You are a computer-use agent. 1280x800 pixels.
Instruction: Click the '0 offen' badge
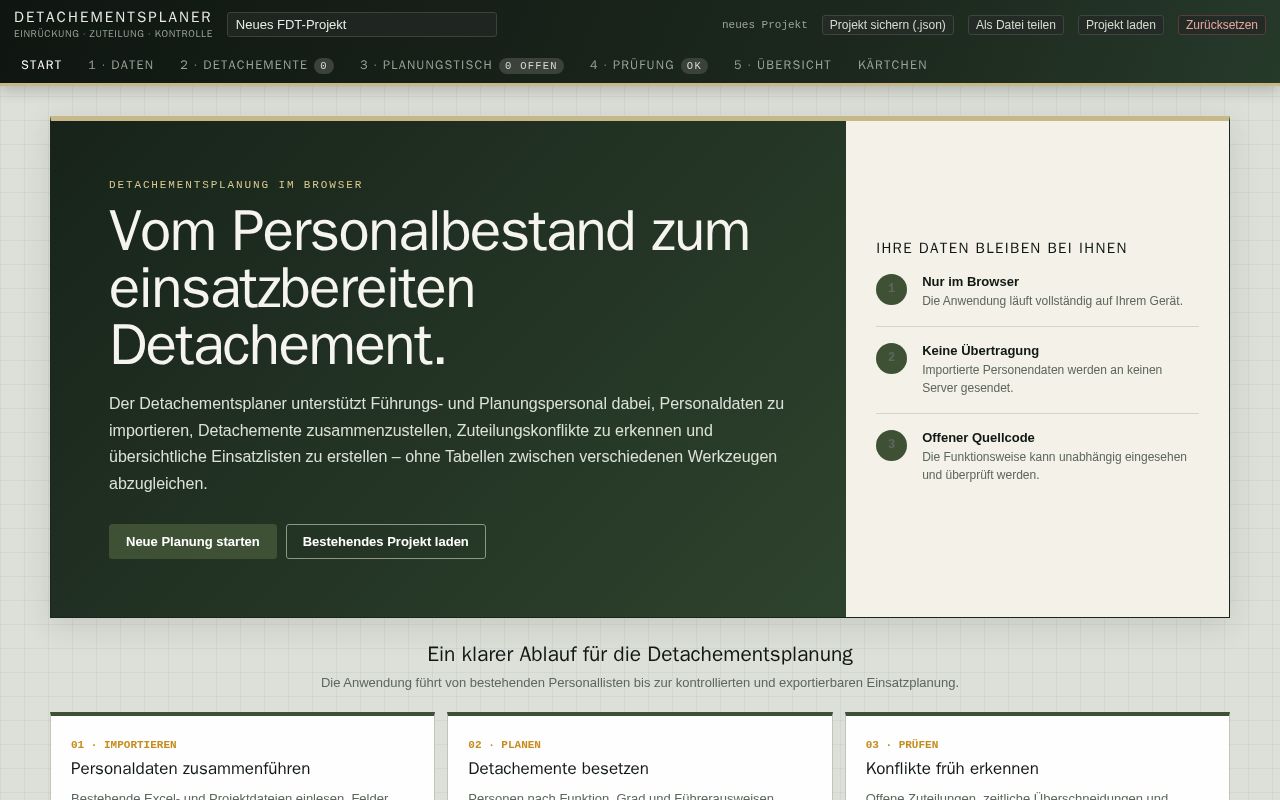[531, 66]
